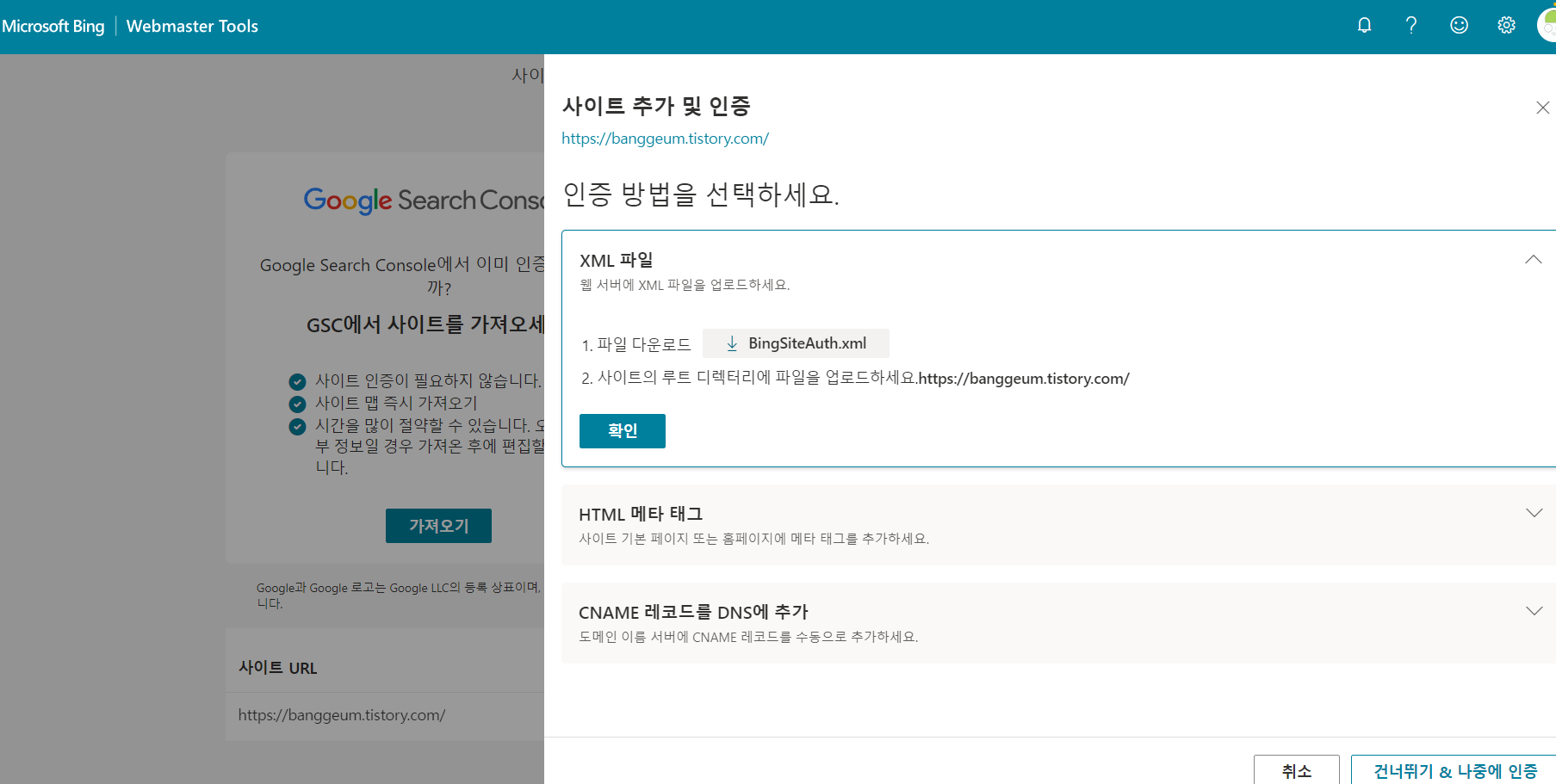
Task: Open the feedback smiley icon
Action: [1459, 25]
